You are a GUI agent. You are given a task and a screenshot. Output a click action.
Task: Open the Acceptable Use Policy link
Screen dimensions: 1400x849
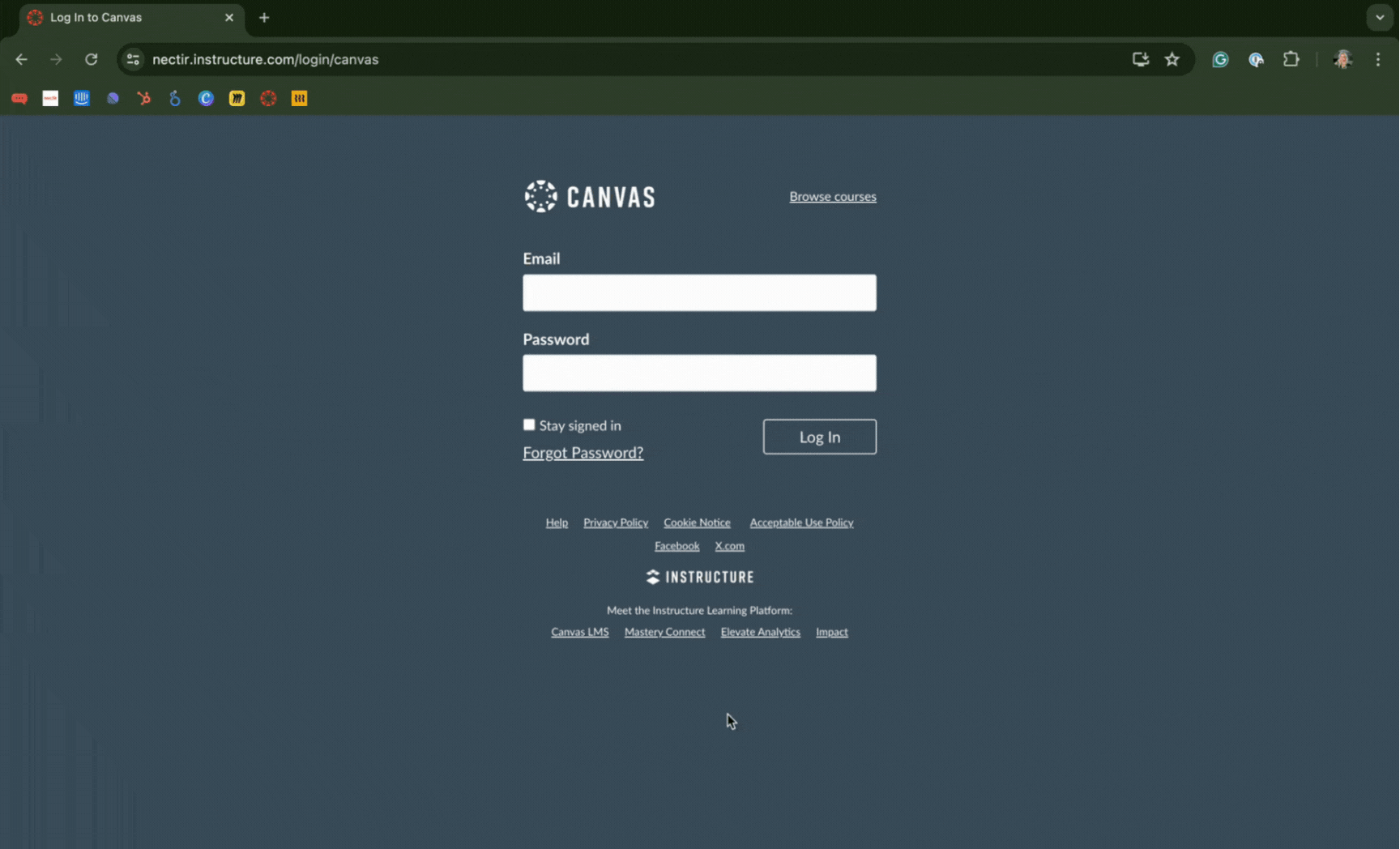pyautogui.click(x=801, y=523)
